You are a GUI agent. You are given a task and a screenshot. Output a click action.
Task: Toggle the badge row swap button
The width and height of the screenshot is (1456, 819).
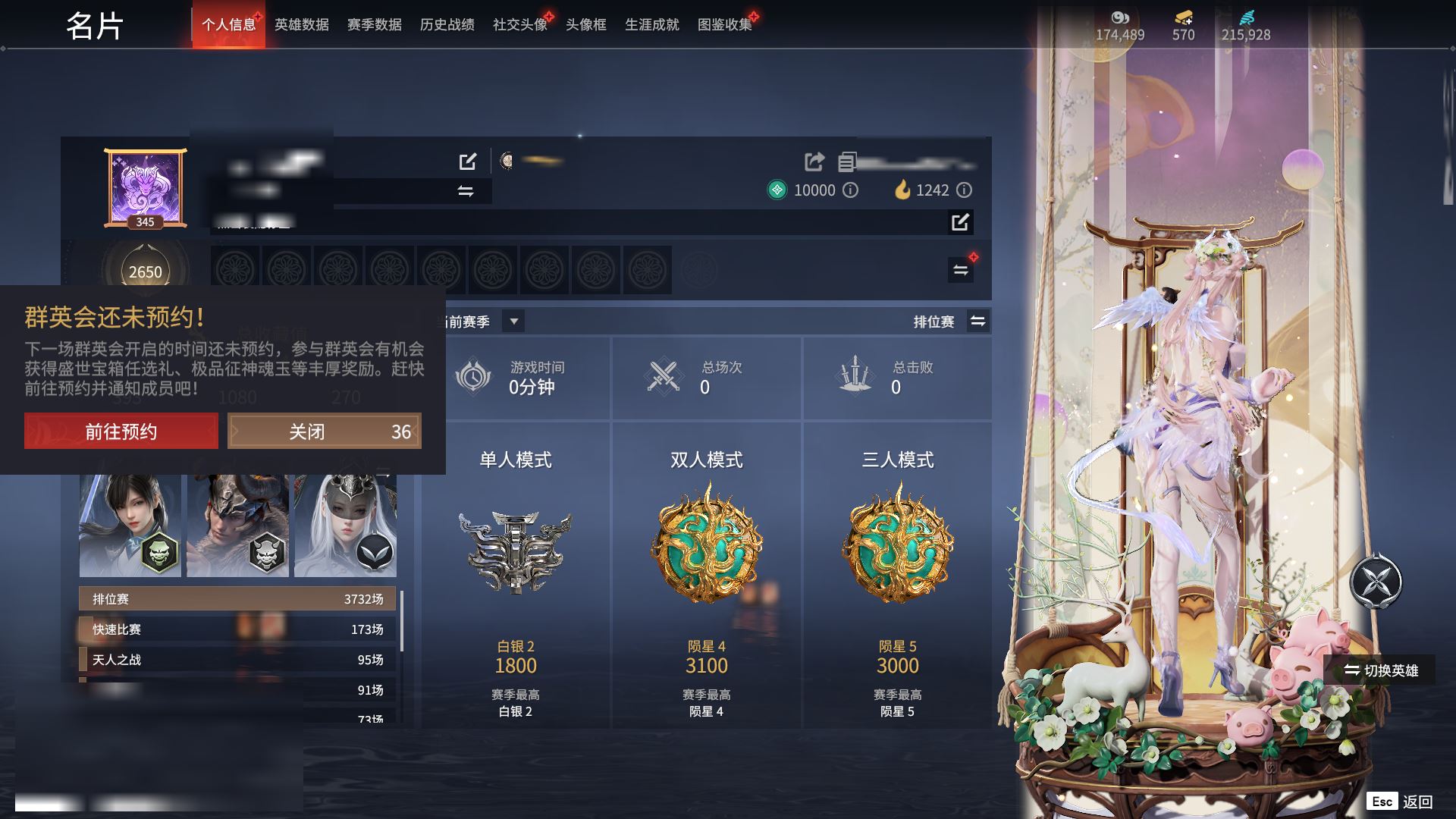(x=961, y=270)
